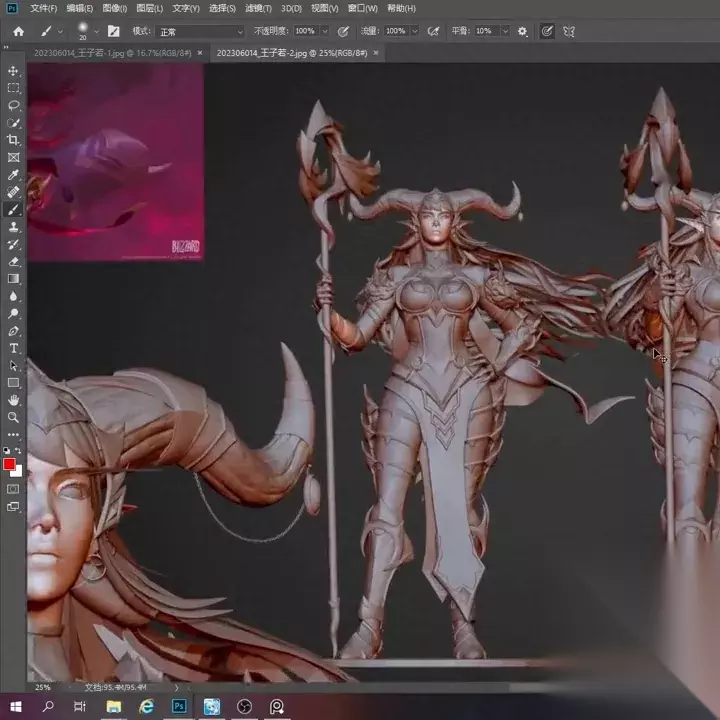Expand the opacity 不透明度 value dropdown
This screenshot has height=720, width=720.
[x=325, y=31]
